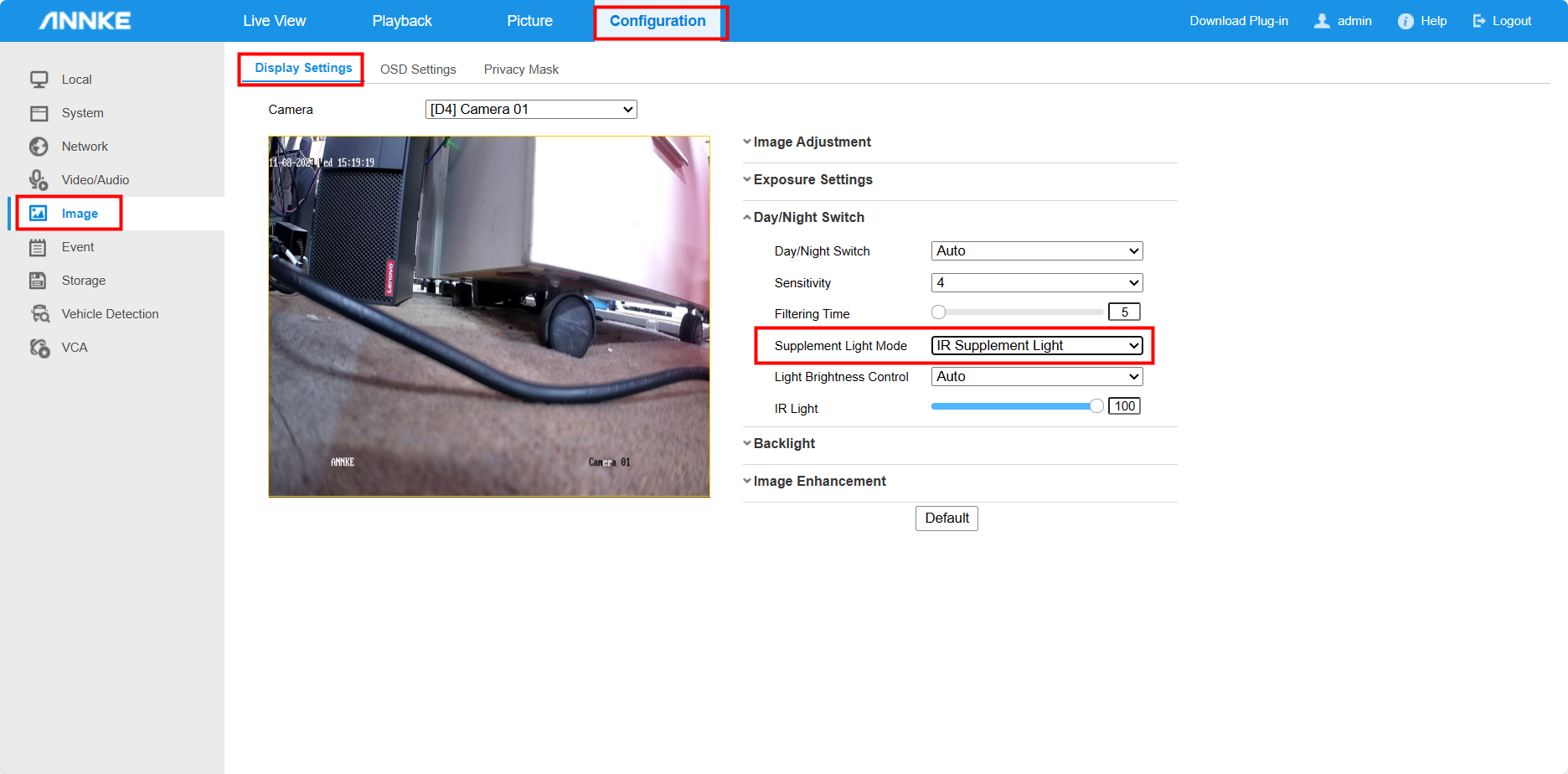Click the Download Plug-in link
Viewport: 1568px width, 774px height.
(x=1239, y=21)
